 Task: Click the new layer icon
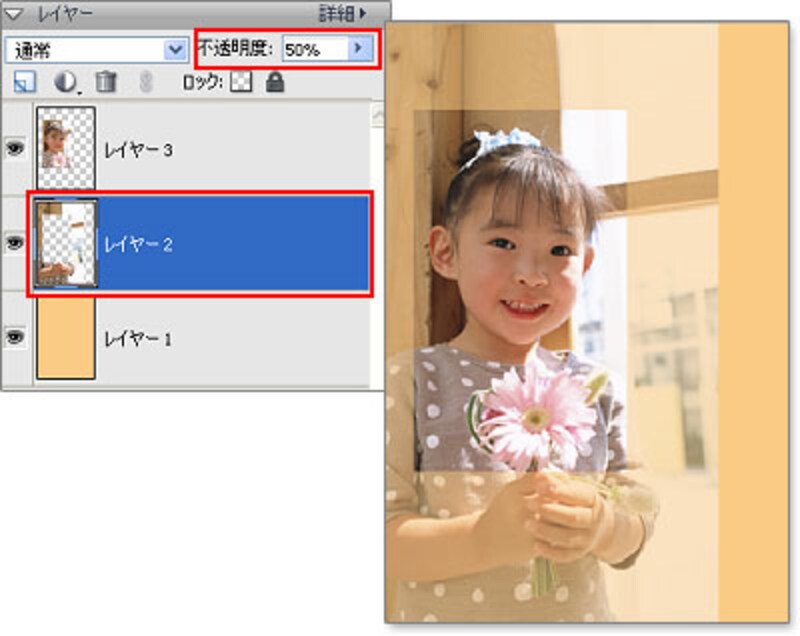point(24,82)
